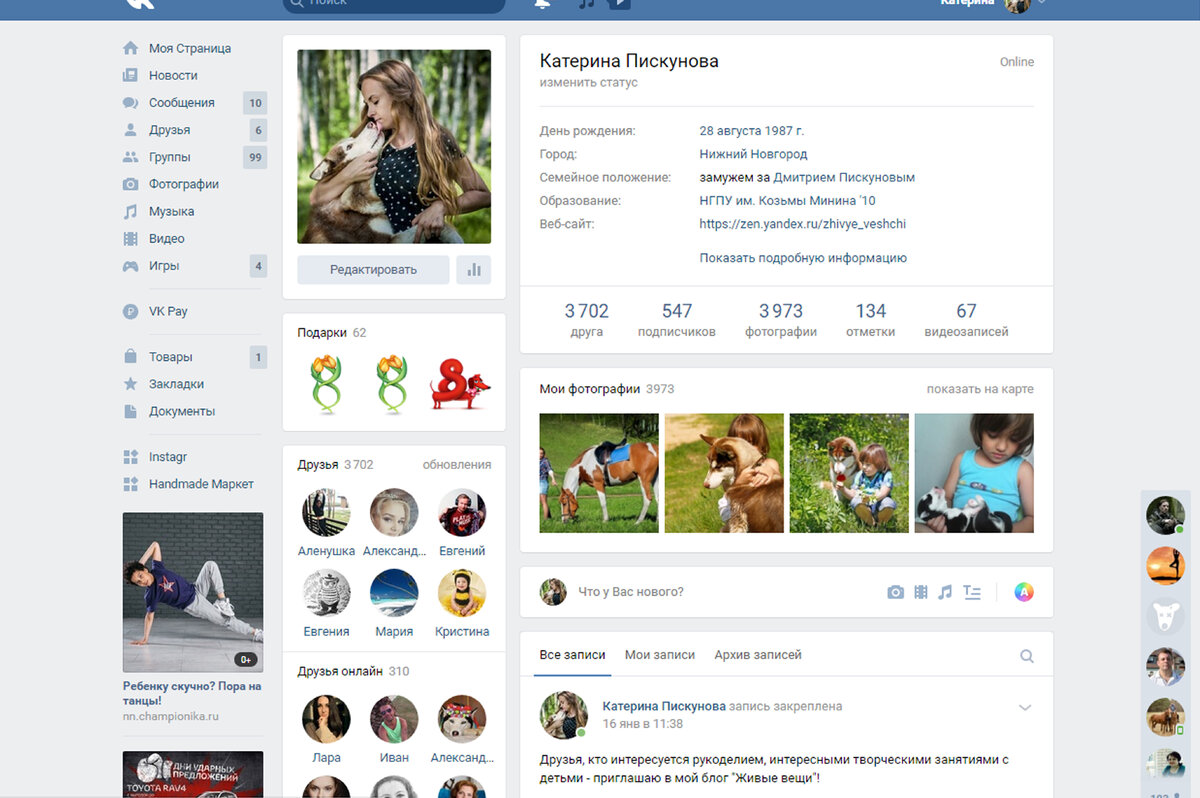Switch to Все записи tab
1200x798 pixels.
[x=572, y=655]
